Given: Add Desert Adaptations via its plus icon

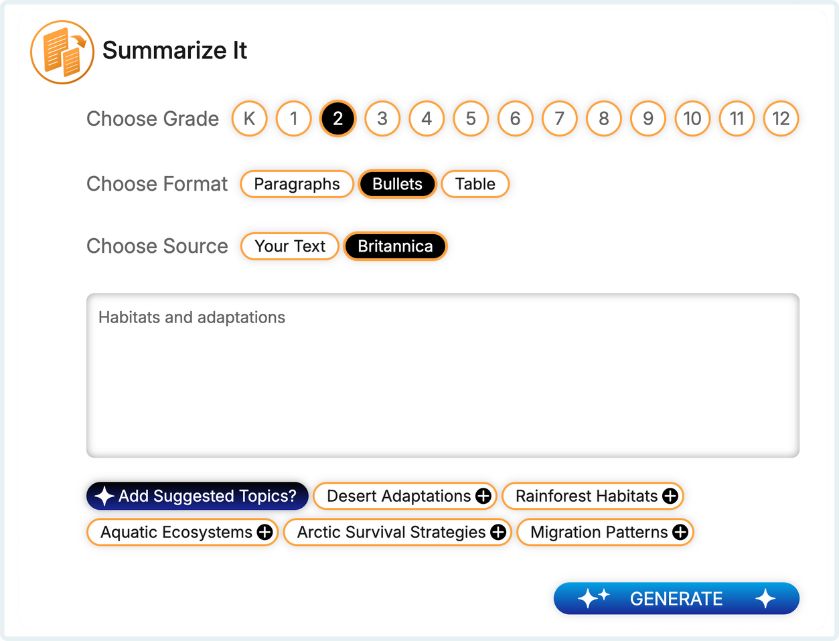Looking at the screenshot, I should [483, 496].
